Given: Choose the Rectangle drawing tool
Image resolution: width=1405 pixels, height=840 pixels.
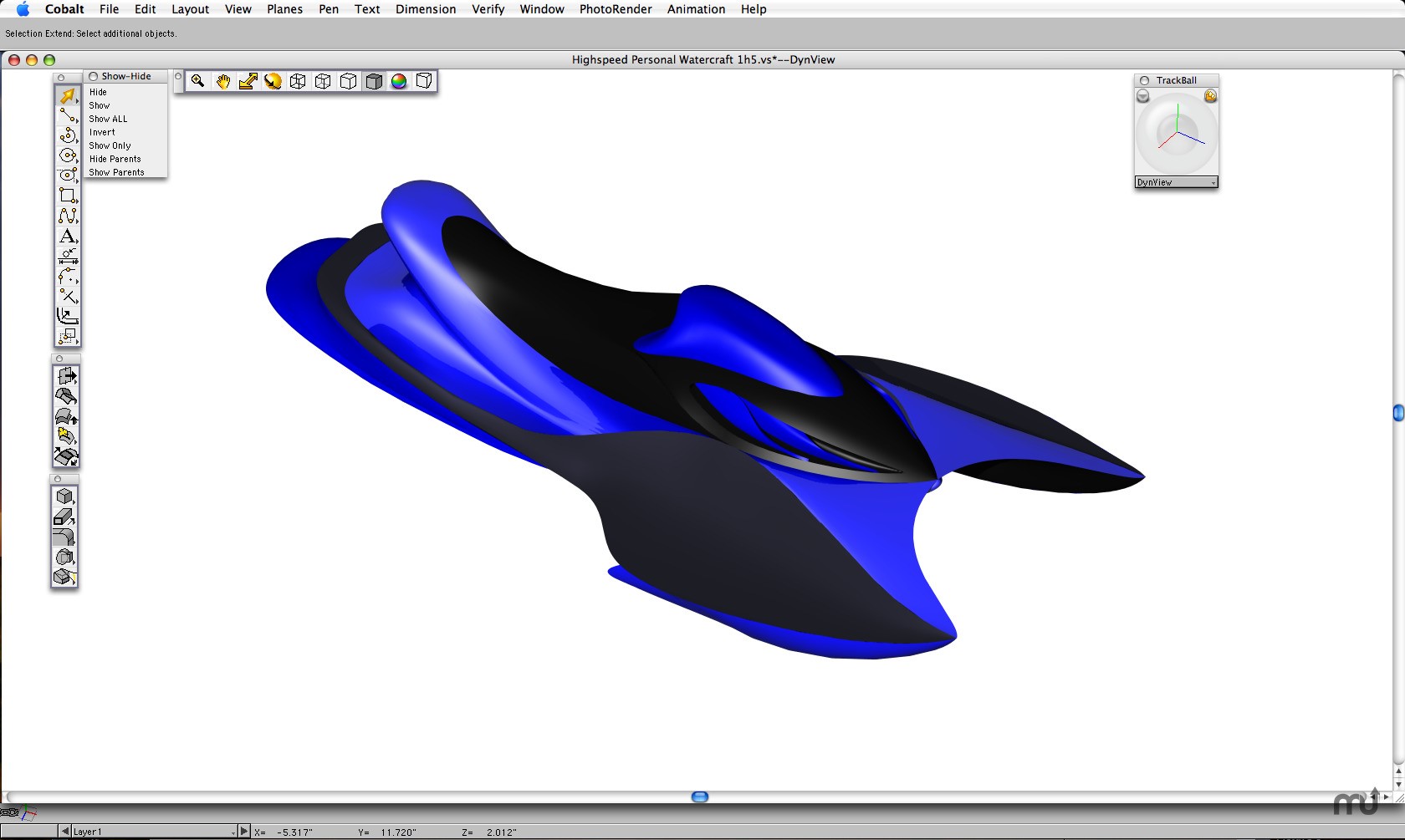Looking at the screenshot, I should click(x=67, y=196).
